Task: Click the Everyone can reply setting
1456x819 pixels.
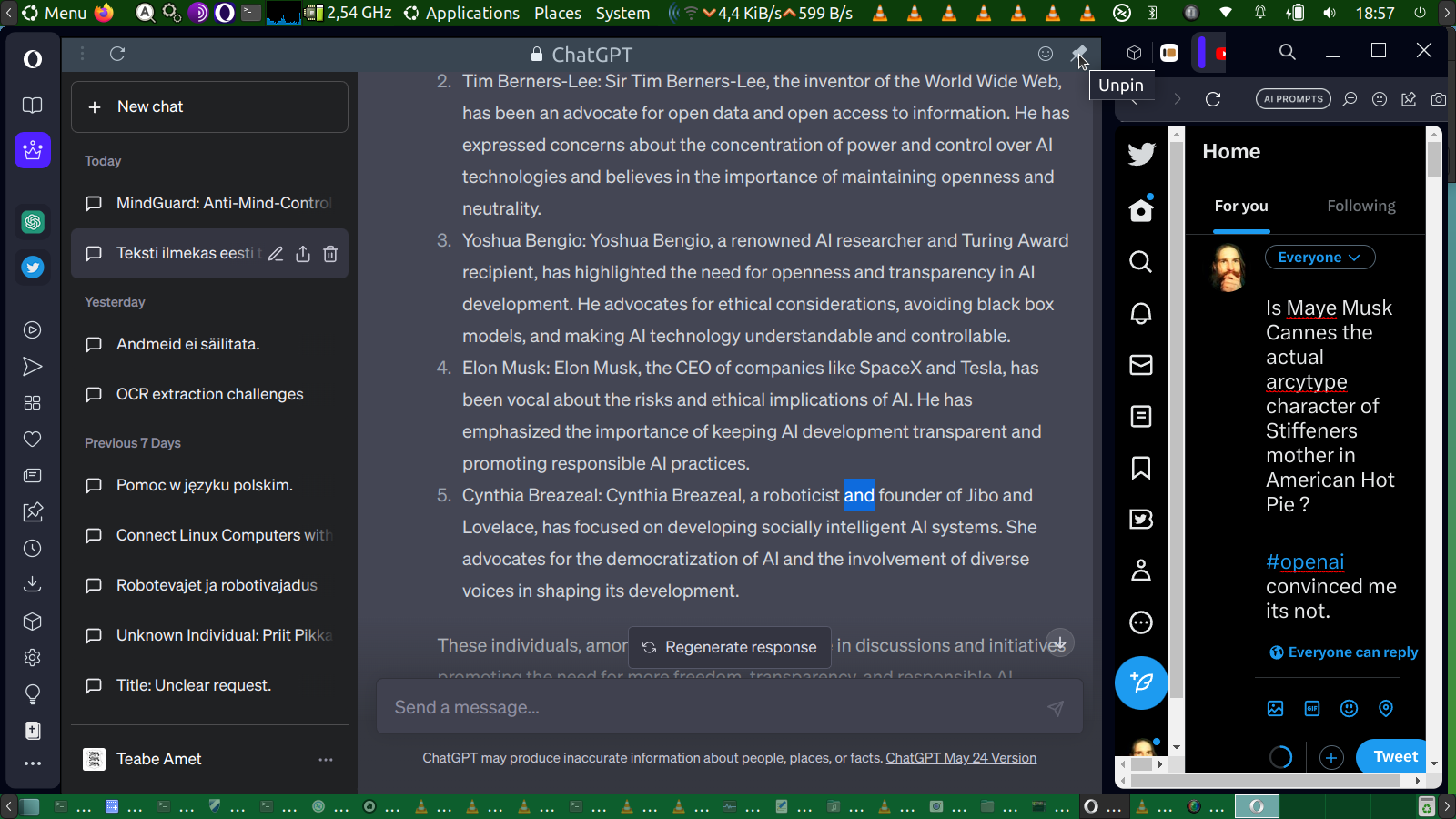Action: [x=1344, y=652]
